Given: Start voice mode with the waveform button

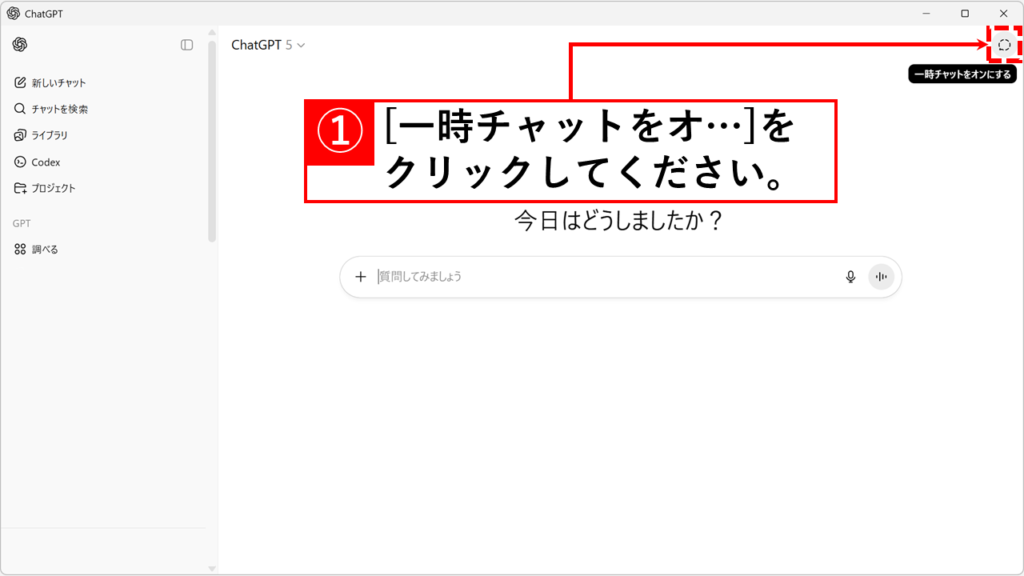Looking at the screenshot, I should [x=881, y=277].
